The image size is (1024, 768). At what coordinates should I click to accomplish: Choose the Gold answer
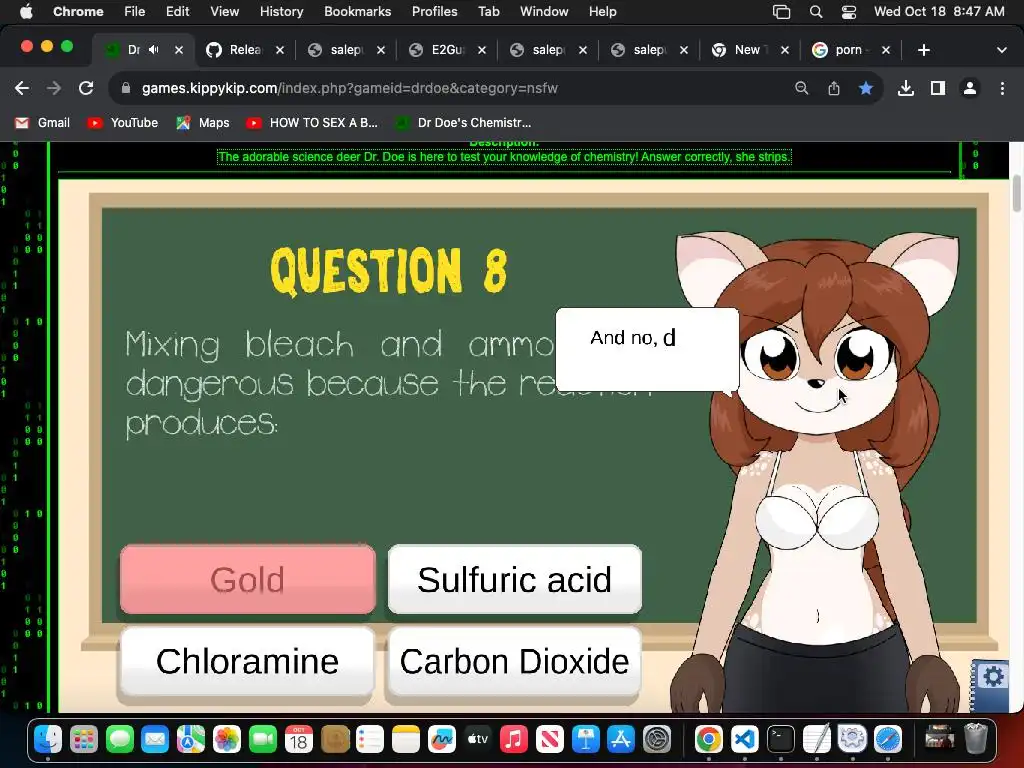(248, 580)
